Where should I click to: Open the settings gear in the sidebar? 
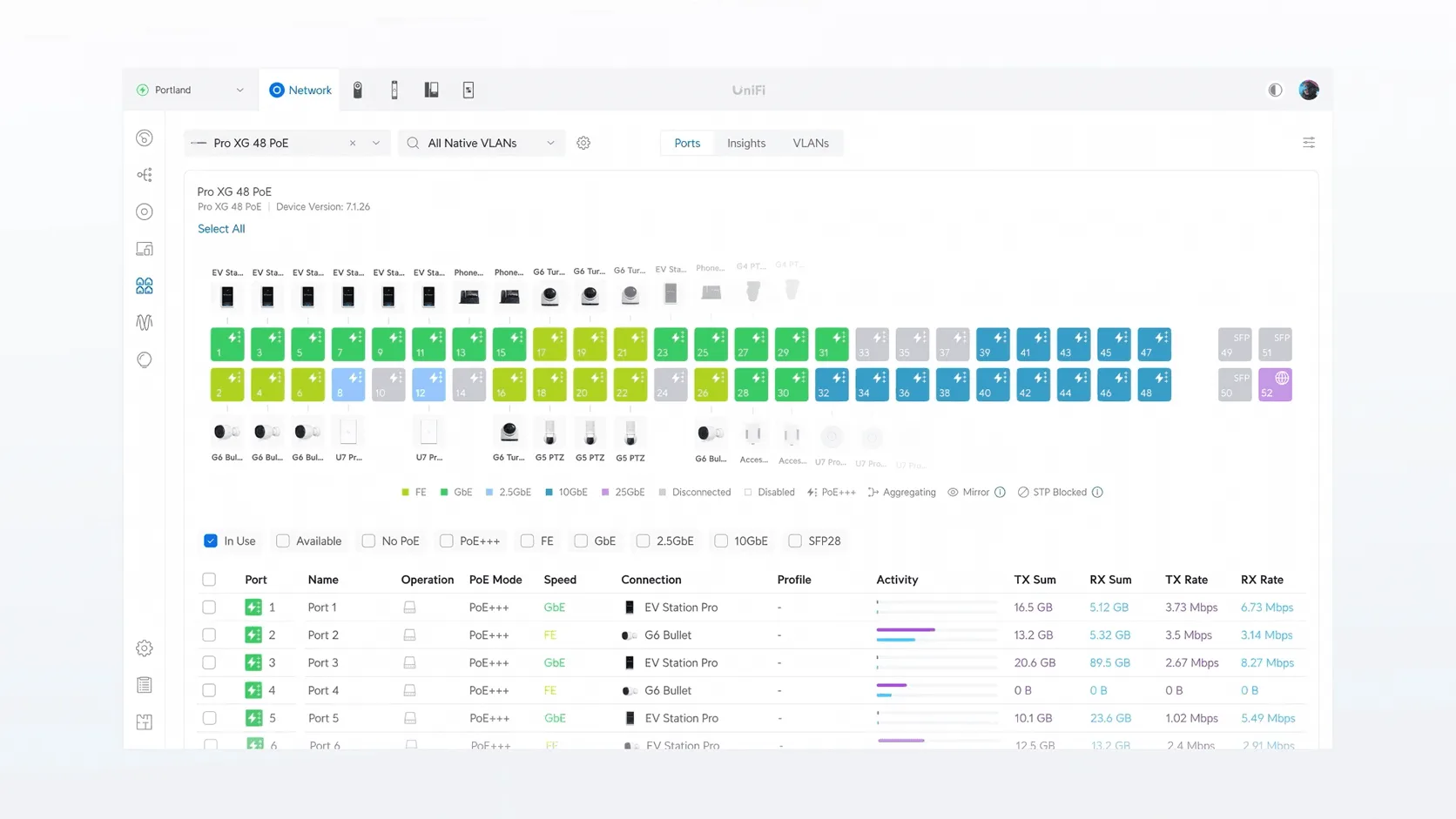tap(145, 648)
